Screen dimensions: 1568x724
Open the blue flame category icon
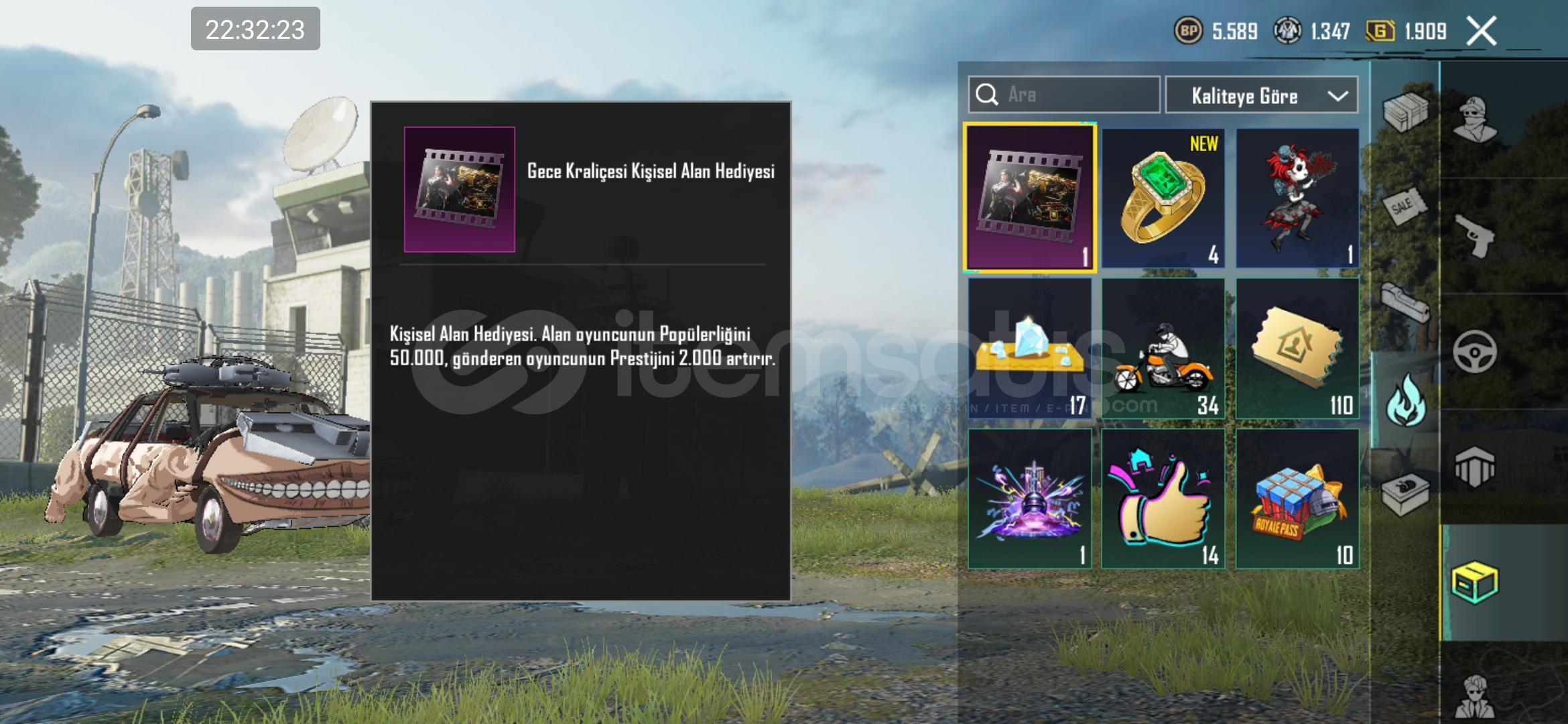point(1406,400)
